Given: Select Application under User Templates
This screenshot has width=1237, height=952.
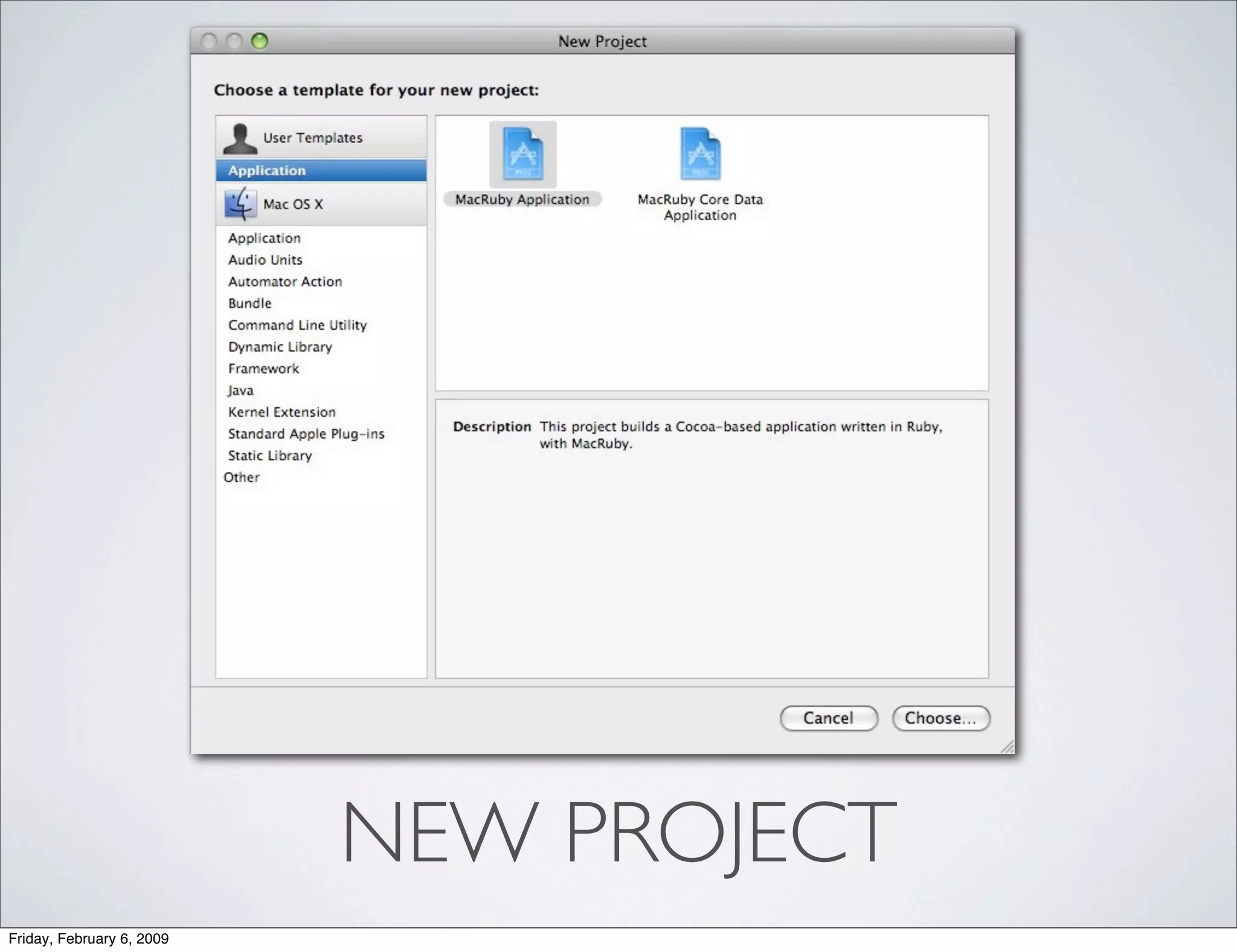Looking at the screenshot, I should pos(321,170).
